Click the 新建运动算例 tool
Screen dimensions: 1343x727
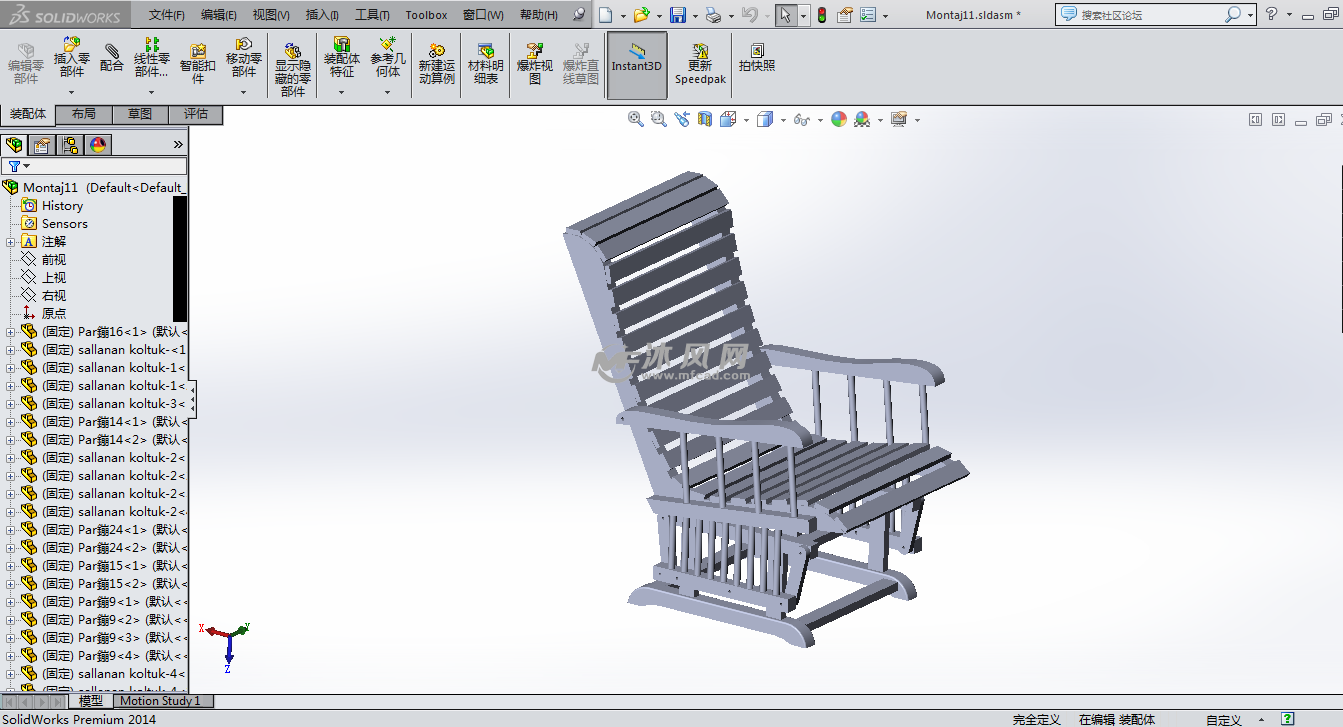pyautogui.click(x=437, y=62)
